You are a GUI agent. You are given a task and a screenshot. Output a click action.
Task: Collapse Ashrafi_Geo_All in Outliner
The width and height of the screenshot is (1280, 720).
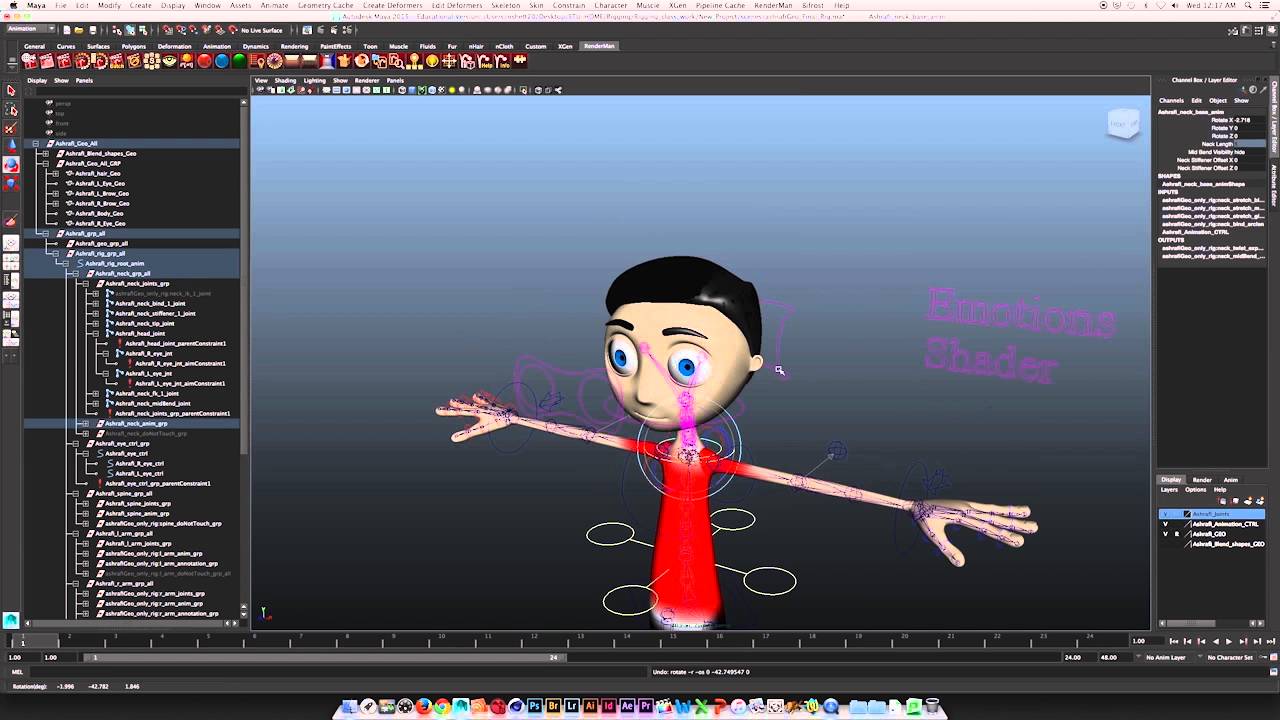(x=35, y=143)
